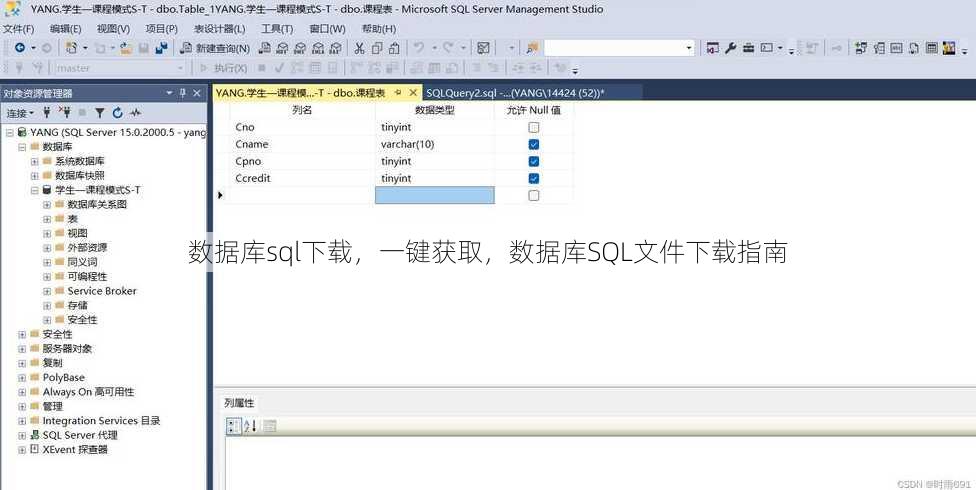This screenshot has height=490, width=976.
Task: Click the New Project toolbar icon
Action: [71, 48]
